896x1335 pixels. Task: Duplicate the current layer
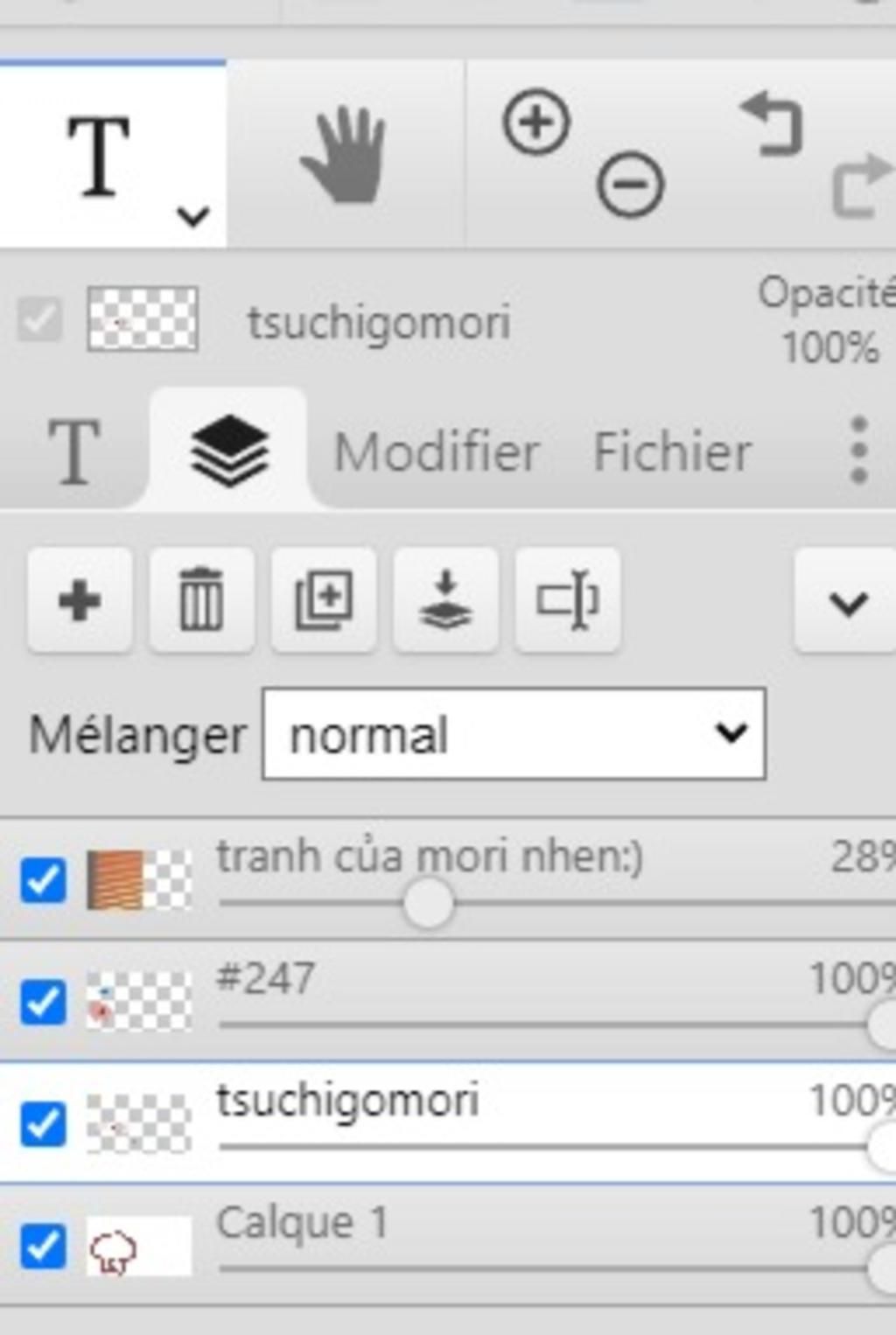coord(324,601)
